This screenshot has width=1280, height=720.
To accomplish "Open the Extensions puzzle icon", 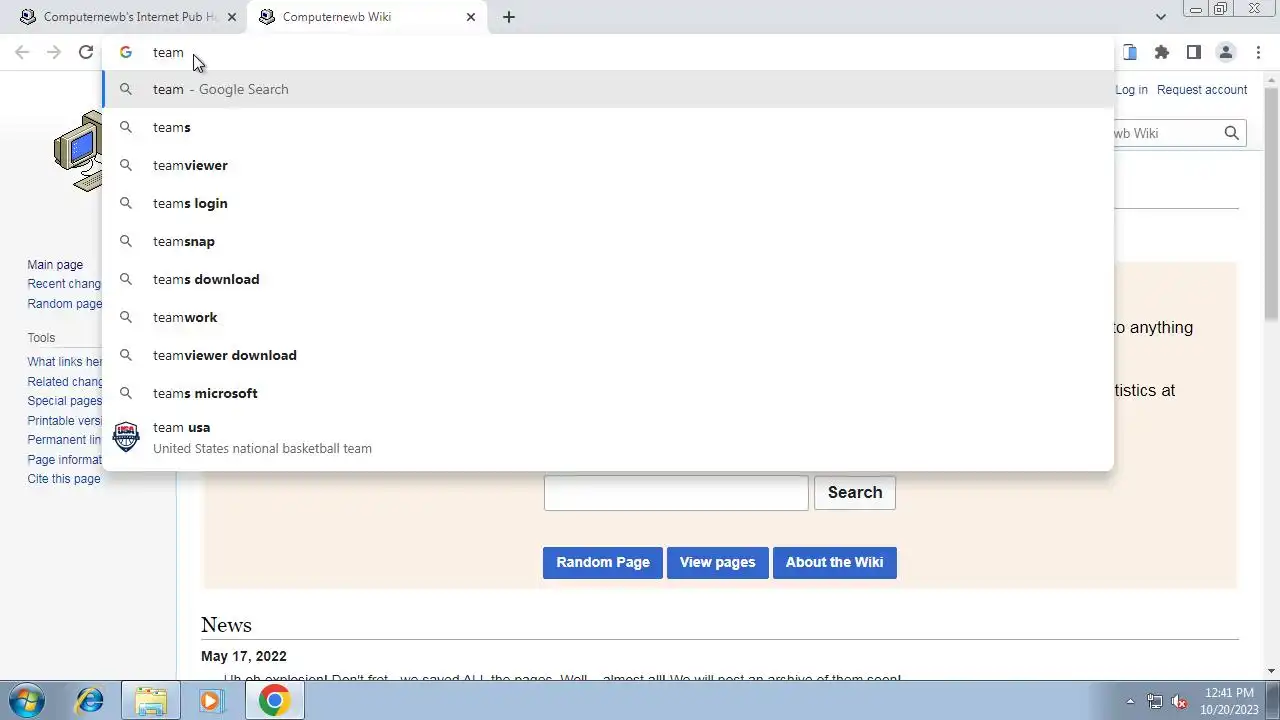I will (1161, 52).
